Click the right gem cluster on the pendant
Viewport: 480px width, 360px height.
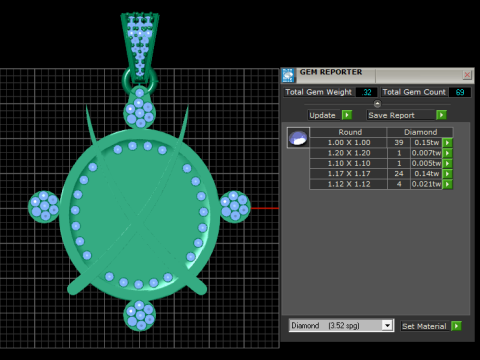[x=235, y=207]
